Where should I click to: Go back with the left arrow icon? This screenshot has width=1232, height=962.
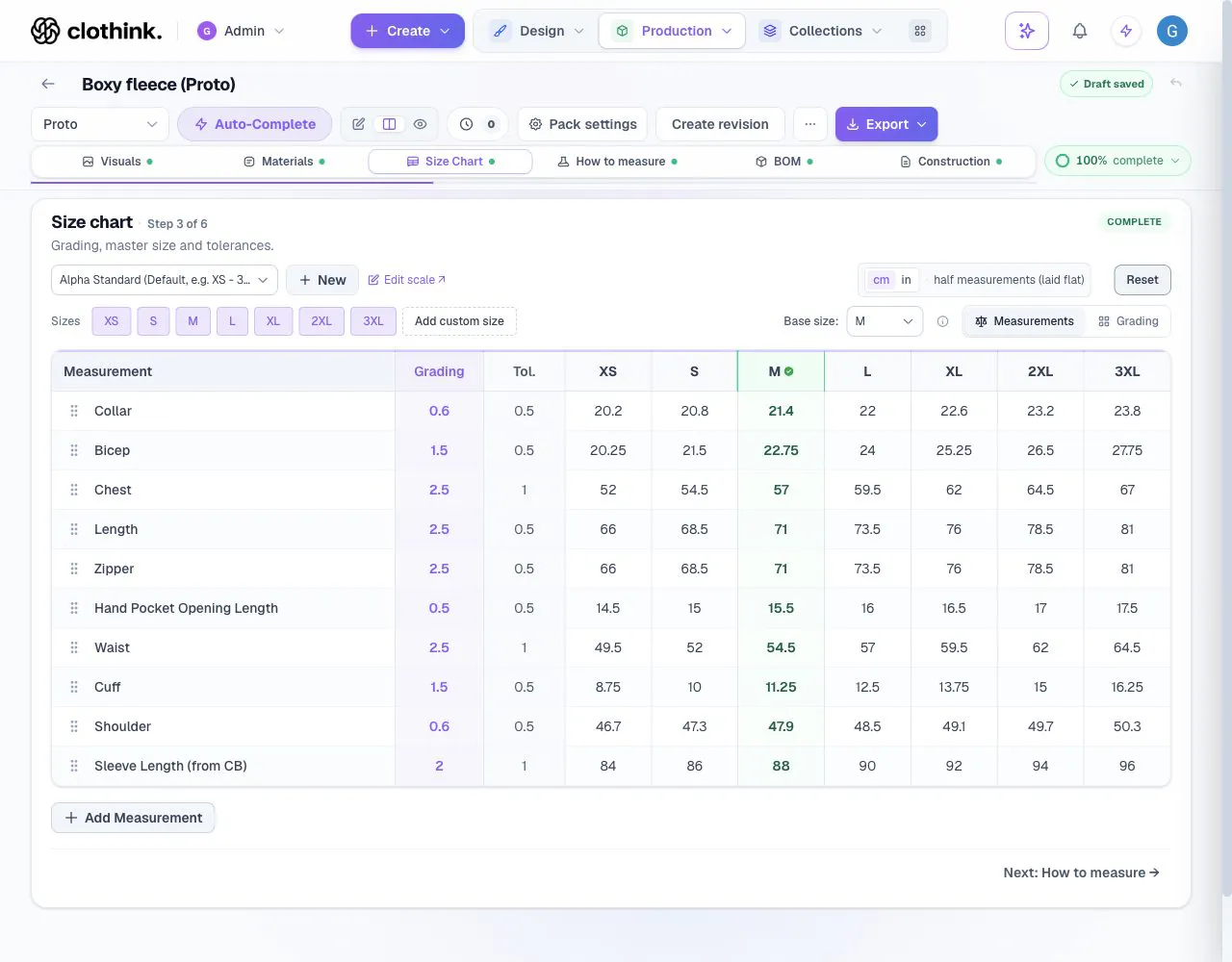(48, 84)
